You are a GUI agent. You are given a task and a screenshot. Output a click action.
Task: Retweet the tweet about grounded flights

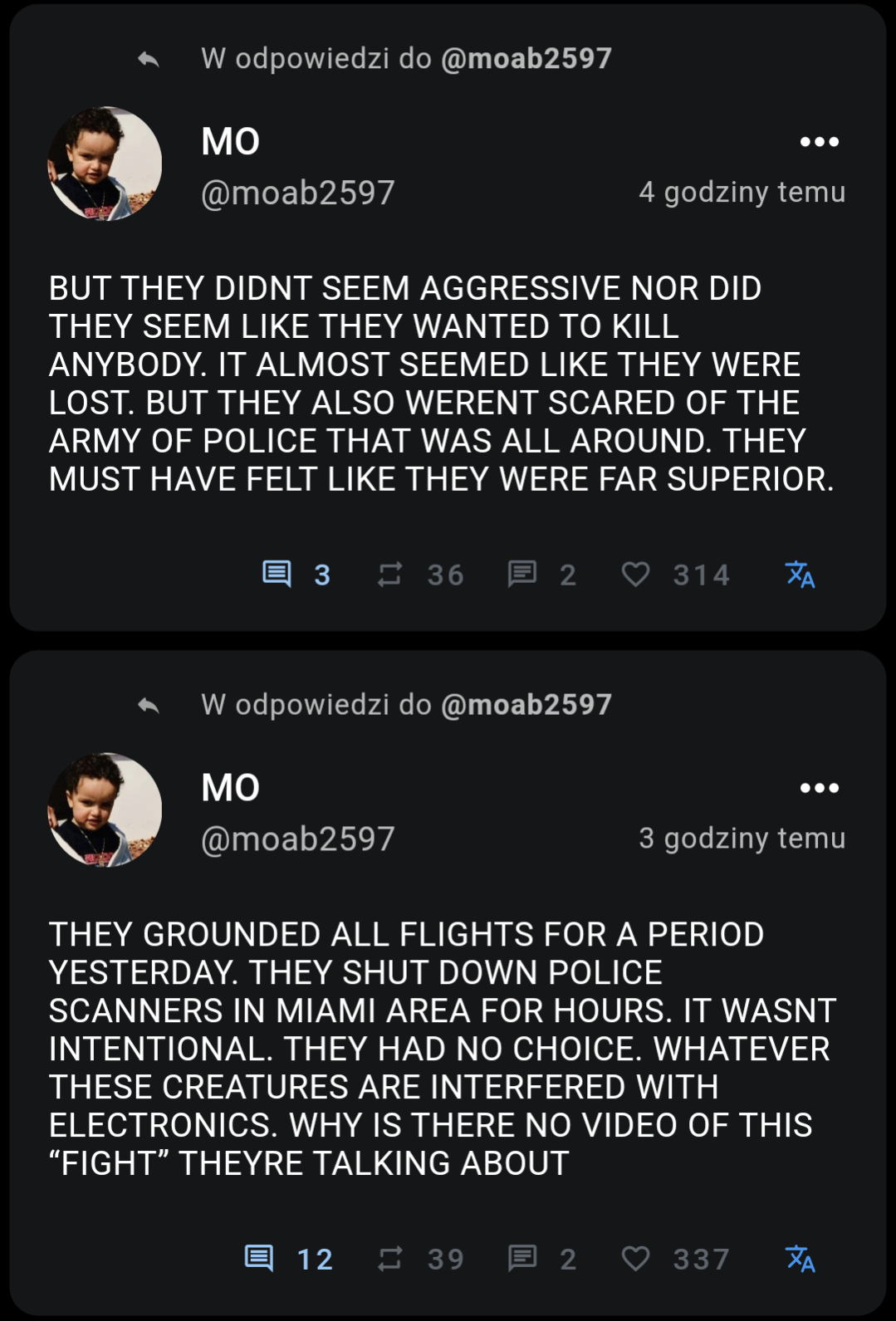pos(389,1258)
